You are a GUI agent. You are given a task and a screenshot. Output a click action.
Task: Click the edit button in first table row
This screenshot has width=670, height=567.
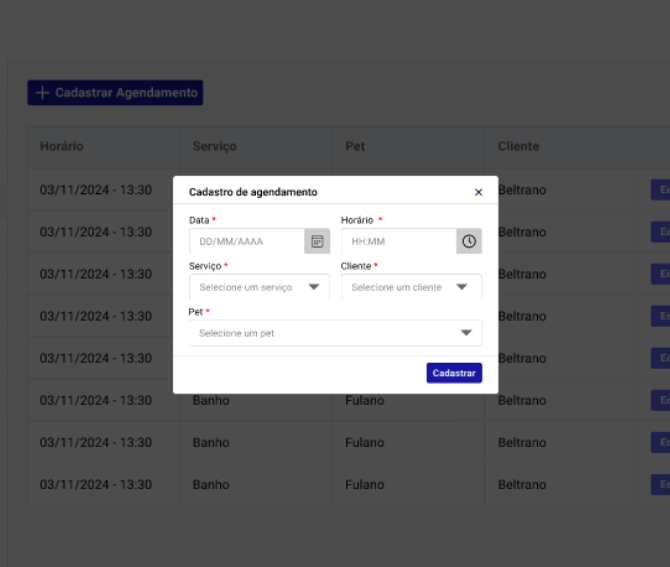[x=661, y=190]
